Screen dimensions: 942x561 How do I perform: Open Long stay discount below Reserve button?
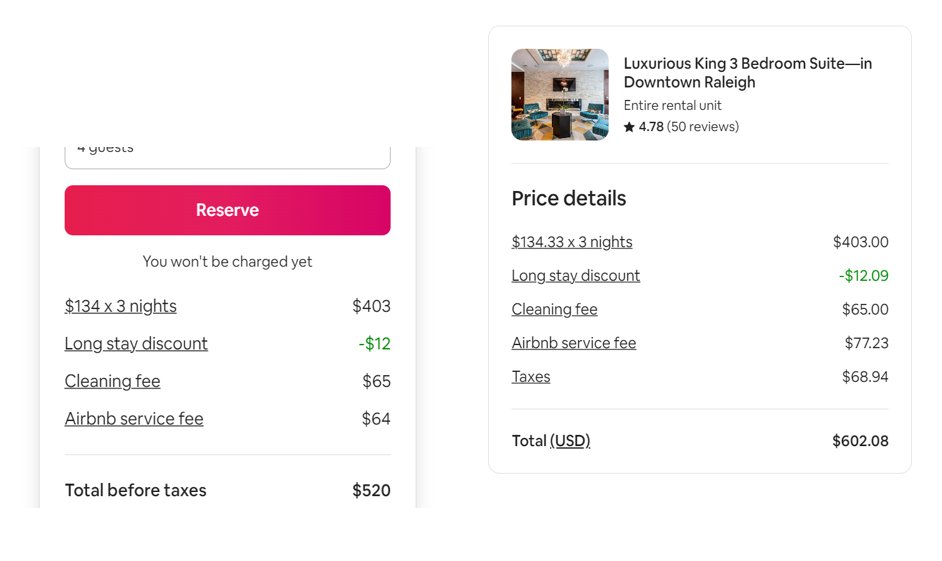(136, 344)
